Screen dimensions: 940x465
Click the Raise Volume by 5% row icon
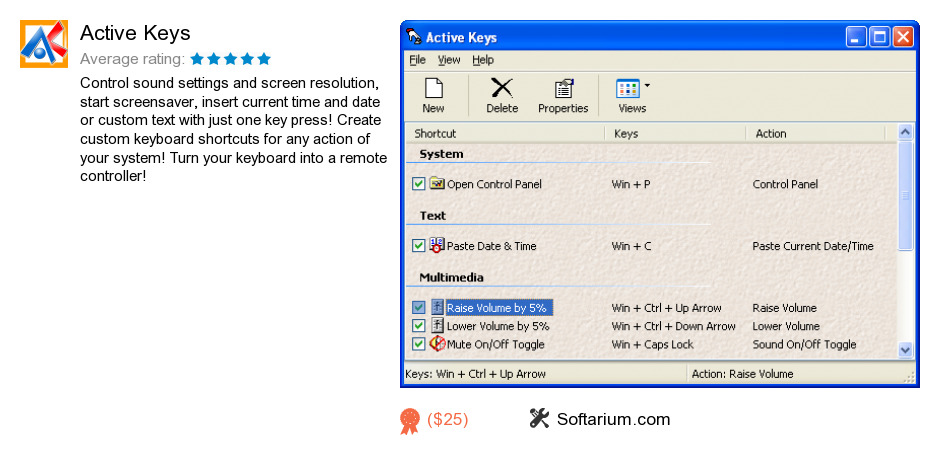click(438, 307)
